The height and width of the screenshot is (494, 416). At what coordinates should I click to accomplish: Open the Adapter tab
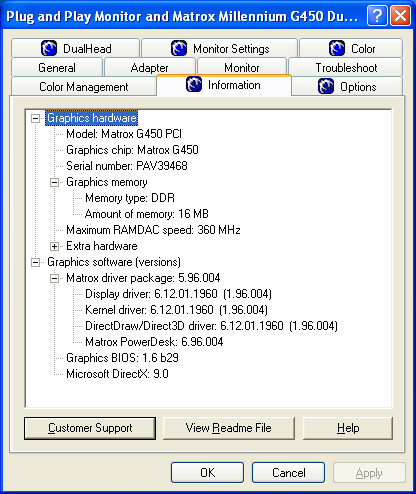point(149,68)
